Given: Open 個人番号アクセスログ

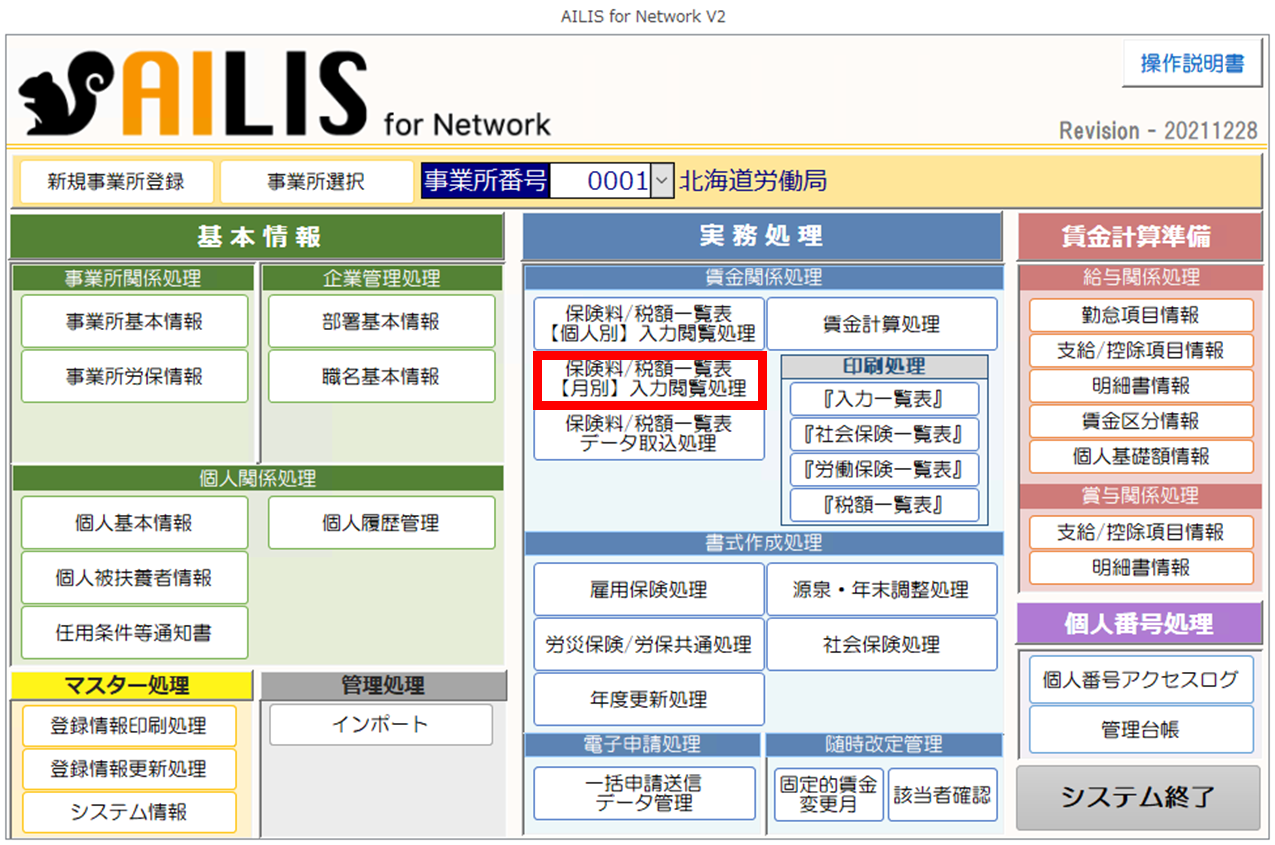Looking at the screenshot, I should [x=1140, y=680].
